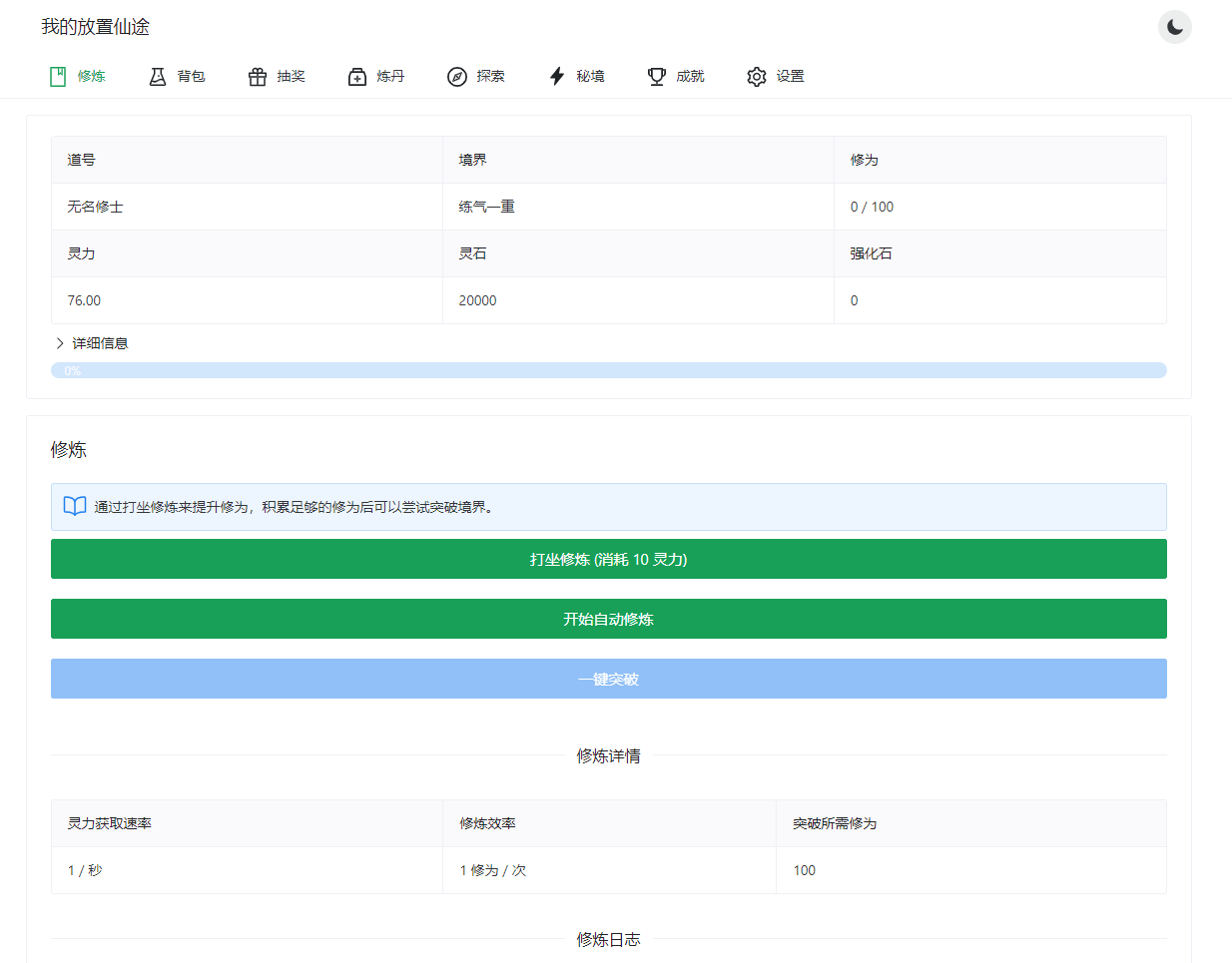Click the medicine kit icon for 炼丹
The image size is (1232, 963).
[x=357, y=77]
